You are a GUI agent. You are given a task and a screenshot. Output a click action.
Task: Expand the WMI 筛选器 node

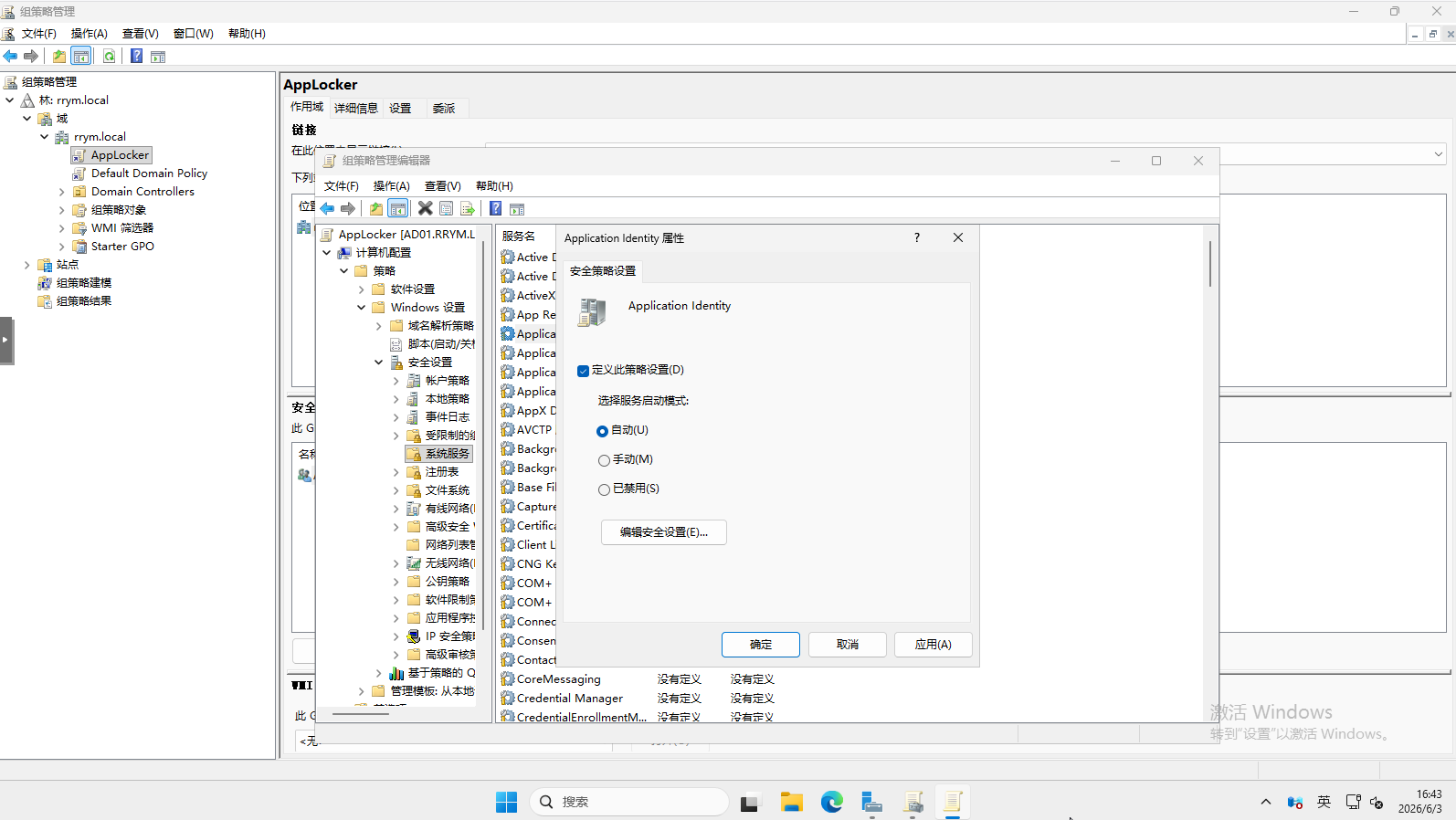(x=62, y=228)
